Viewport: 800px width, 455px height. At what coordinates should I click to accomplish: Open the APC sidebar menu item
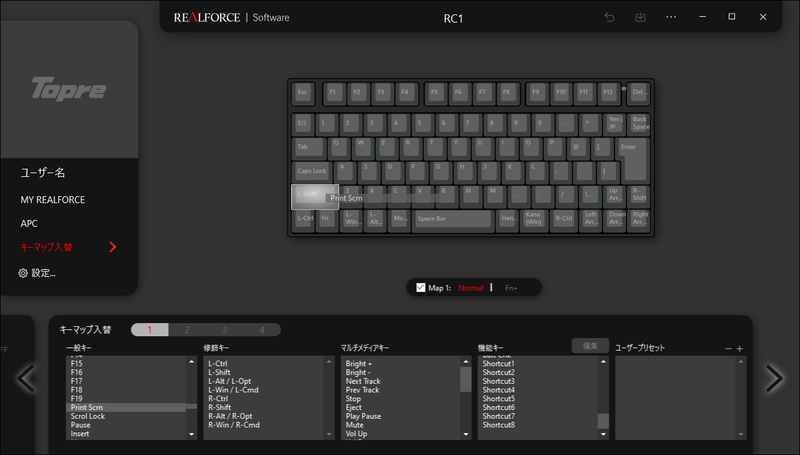[x=29, y=223]
